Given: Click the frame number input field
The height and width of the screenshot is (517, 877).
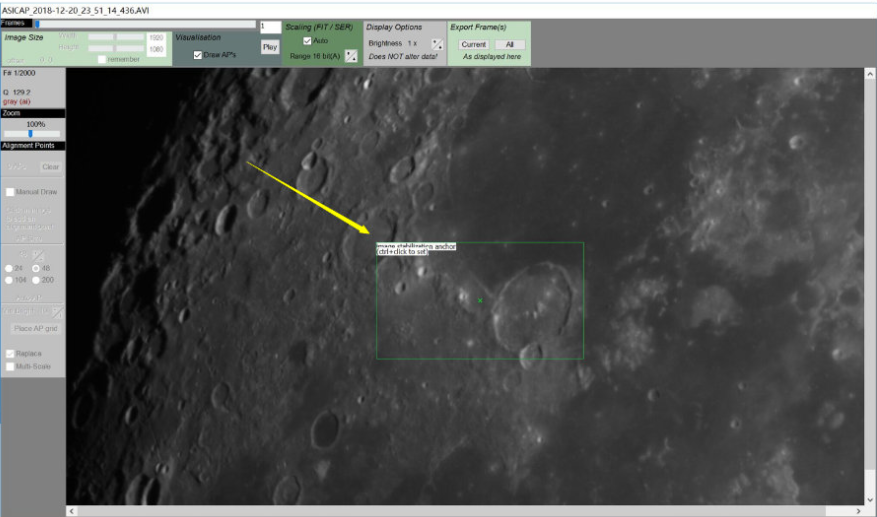Looking at the screenshot, I should coord(268,27).
